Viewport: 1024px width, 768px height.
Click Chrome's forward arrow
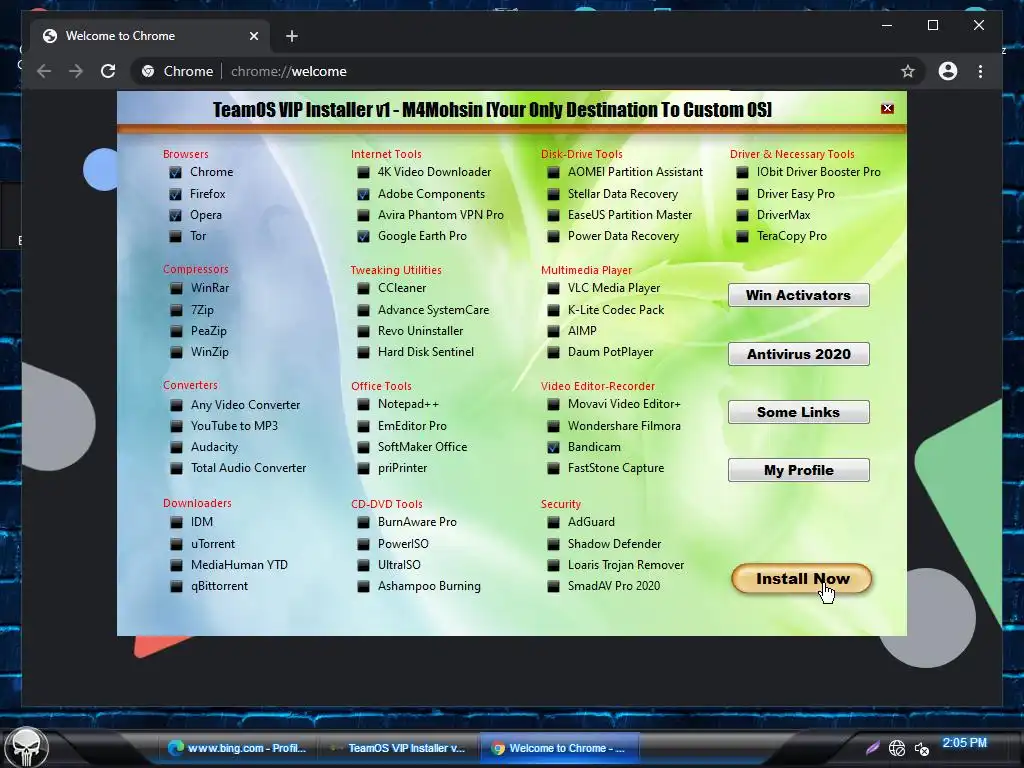point(76,71)
